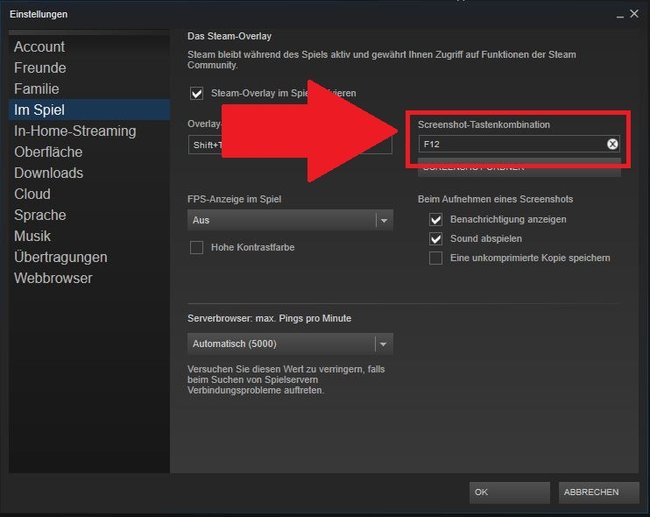Uncheck Sound abspielen
This screenshot has height=517, width=650.
pos(436,239)
